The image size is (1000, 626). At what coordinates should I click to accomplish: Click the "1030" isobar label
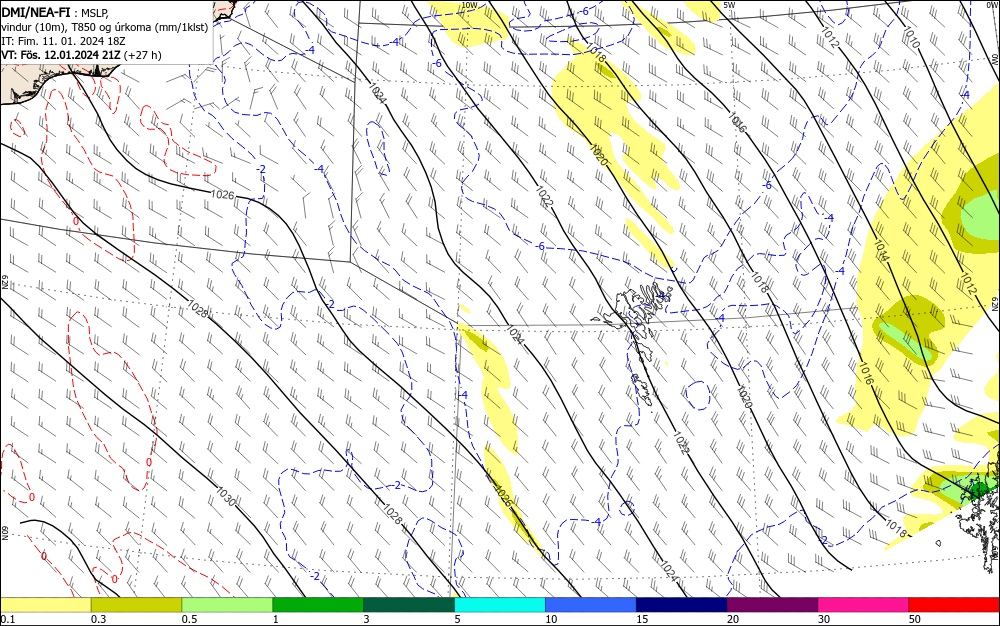coord(226,497)
